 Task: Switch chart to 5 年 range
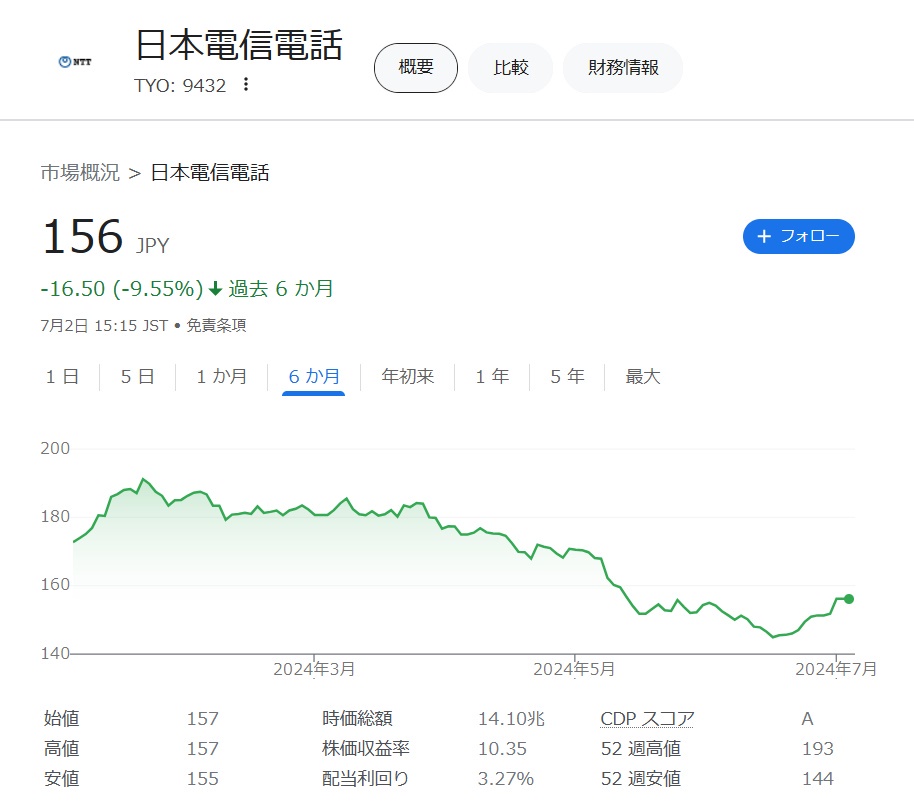point(568,377)
